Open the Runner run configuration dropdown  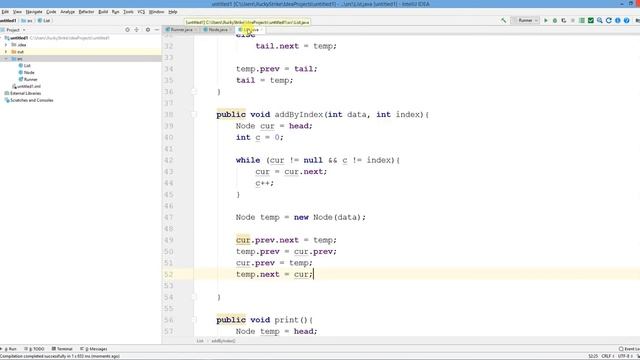(x=525, y=20)
